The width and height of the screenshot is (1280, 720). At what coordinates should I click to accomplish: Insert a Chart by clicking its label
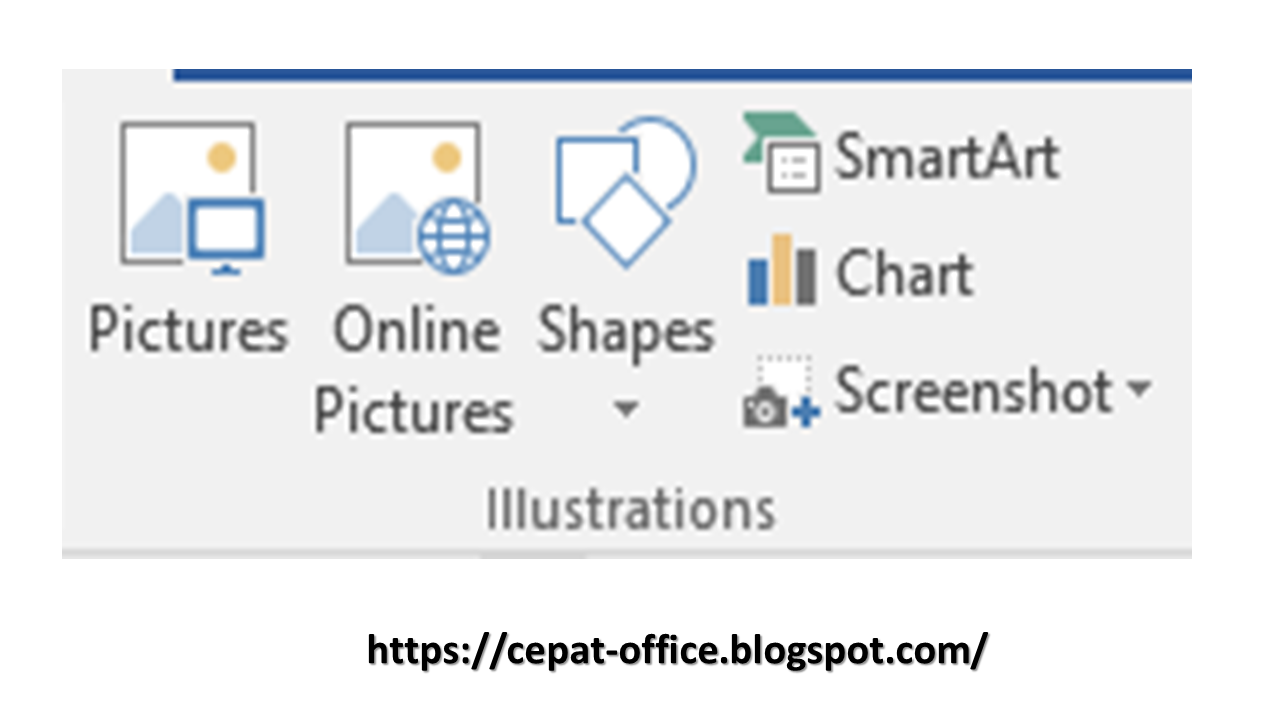pos(903,272)
